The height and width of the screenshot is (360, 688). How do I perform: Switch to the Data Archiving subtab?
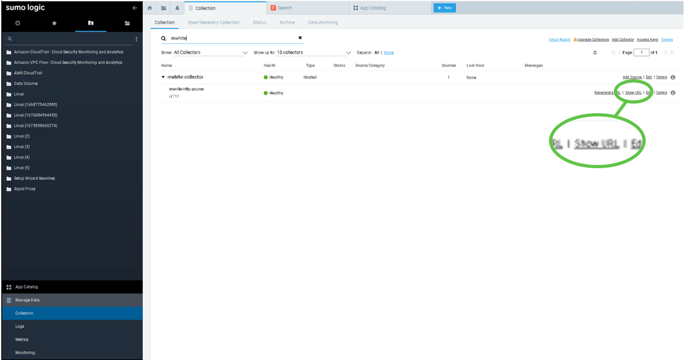pos(322,22)
